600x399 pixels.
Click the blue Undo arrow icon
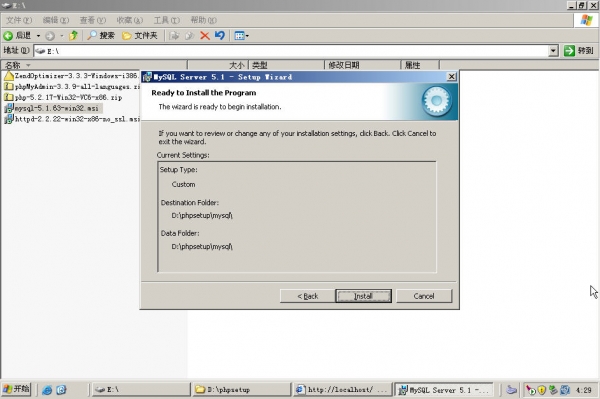[x=220, y=36]
